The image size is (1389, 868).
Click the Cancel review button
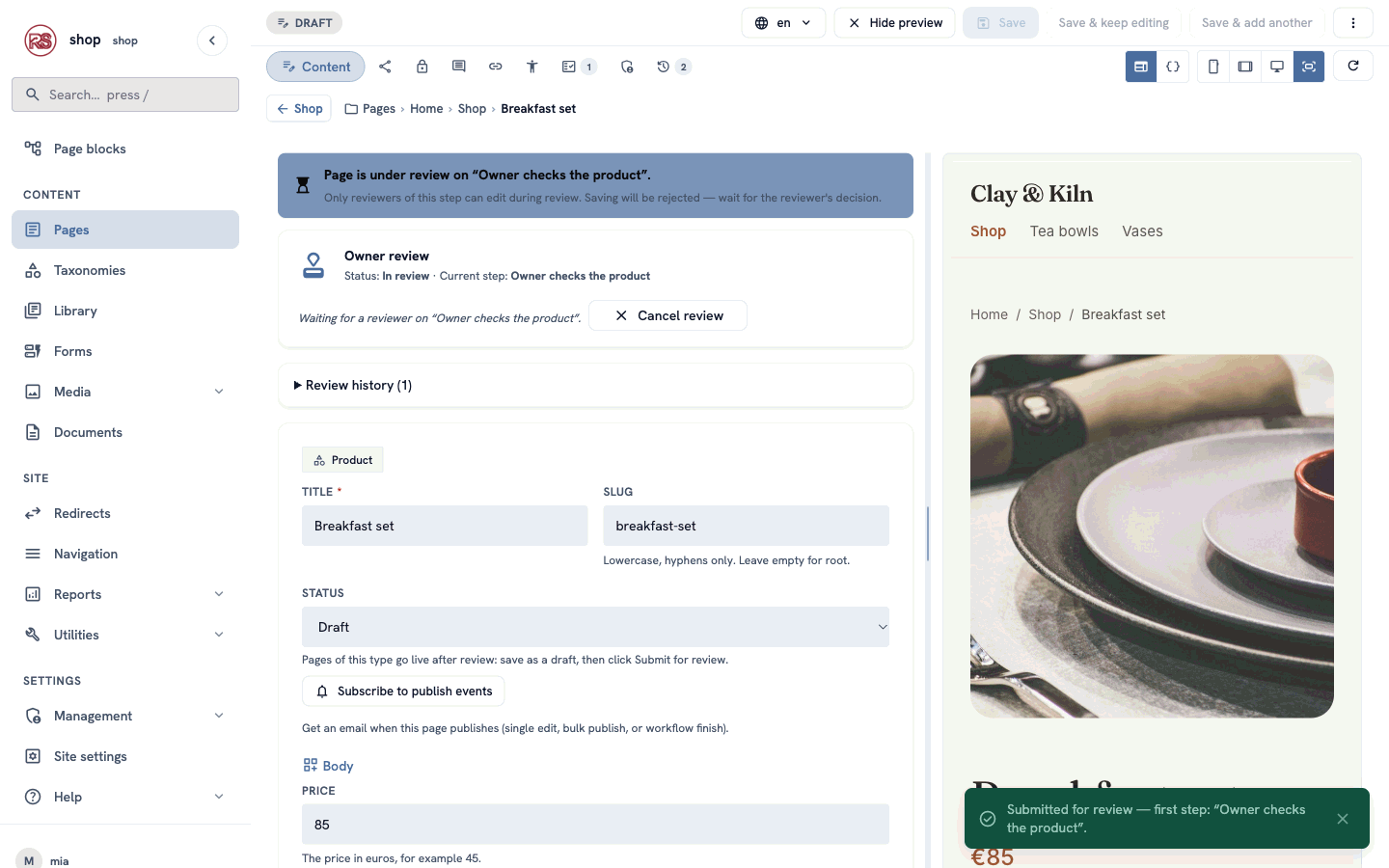(667, 315)
